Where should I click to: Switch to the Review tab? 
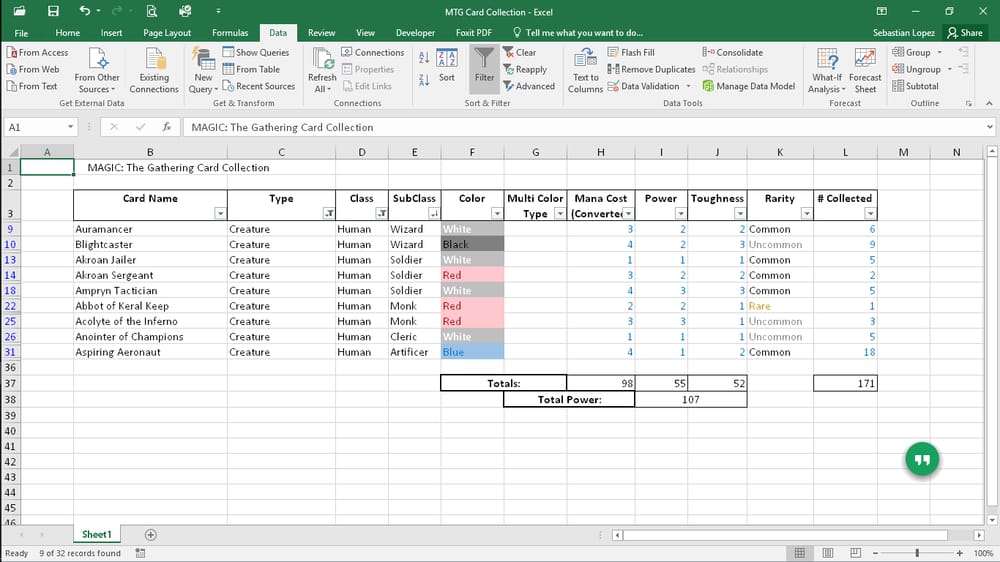[x=321, y=33]
